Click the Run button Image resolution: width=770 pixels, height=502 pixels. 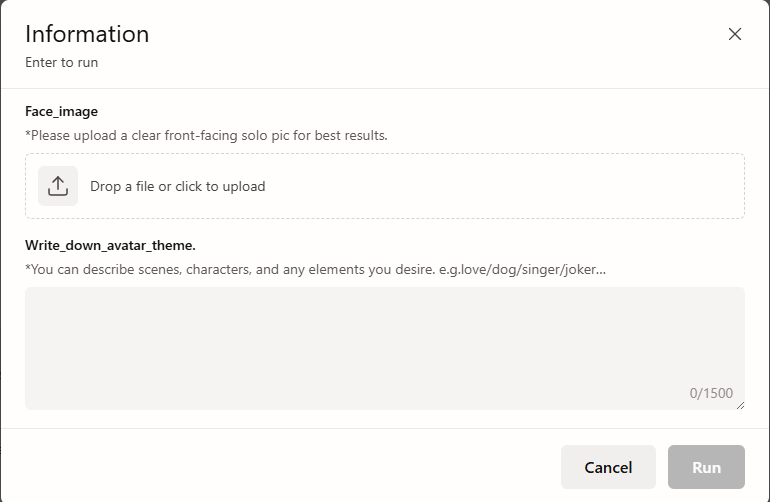click(x=706, y=467)
